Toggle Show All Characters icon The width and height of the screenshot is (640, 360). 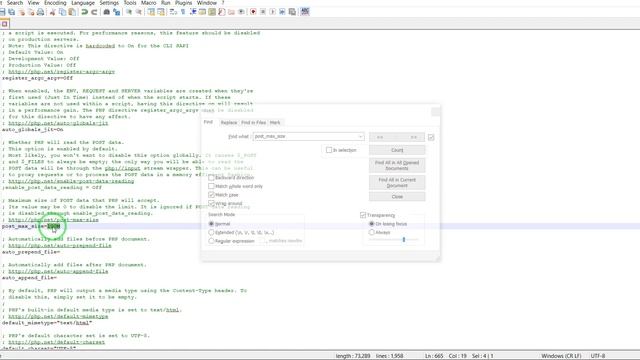(x=183, y=12)
